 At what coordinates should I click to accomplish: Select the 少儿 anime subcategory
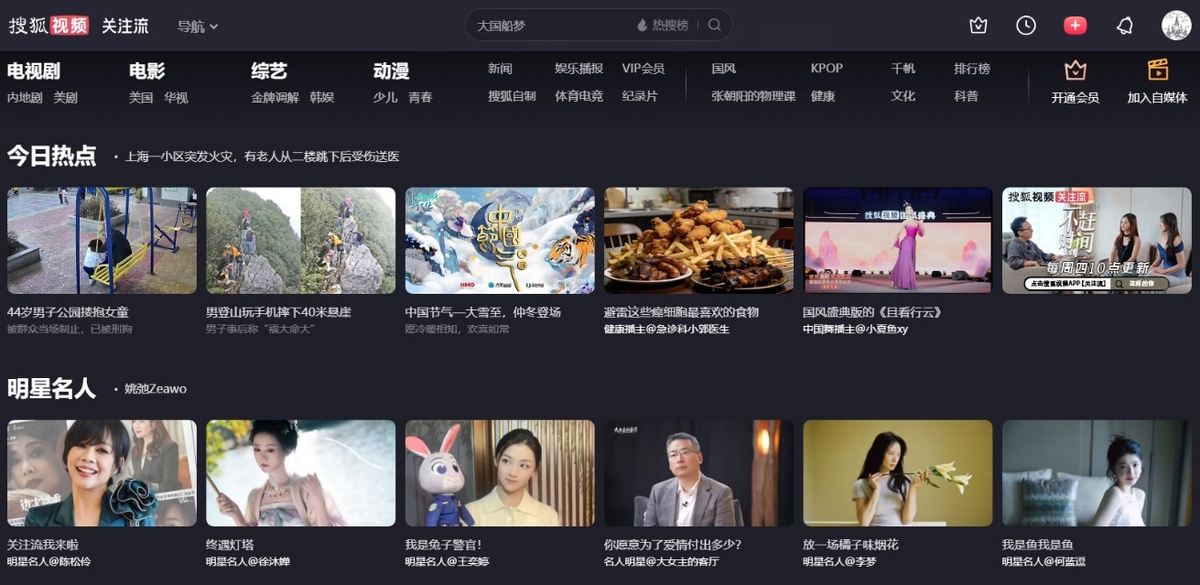385,98
